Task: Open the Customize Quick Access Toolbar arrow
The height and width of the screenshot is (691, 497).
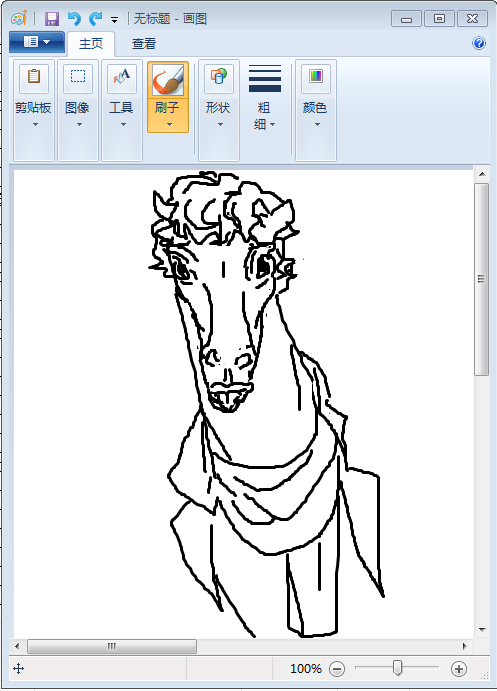Action: pyautogui.click(x=114, y=19)
